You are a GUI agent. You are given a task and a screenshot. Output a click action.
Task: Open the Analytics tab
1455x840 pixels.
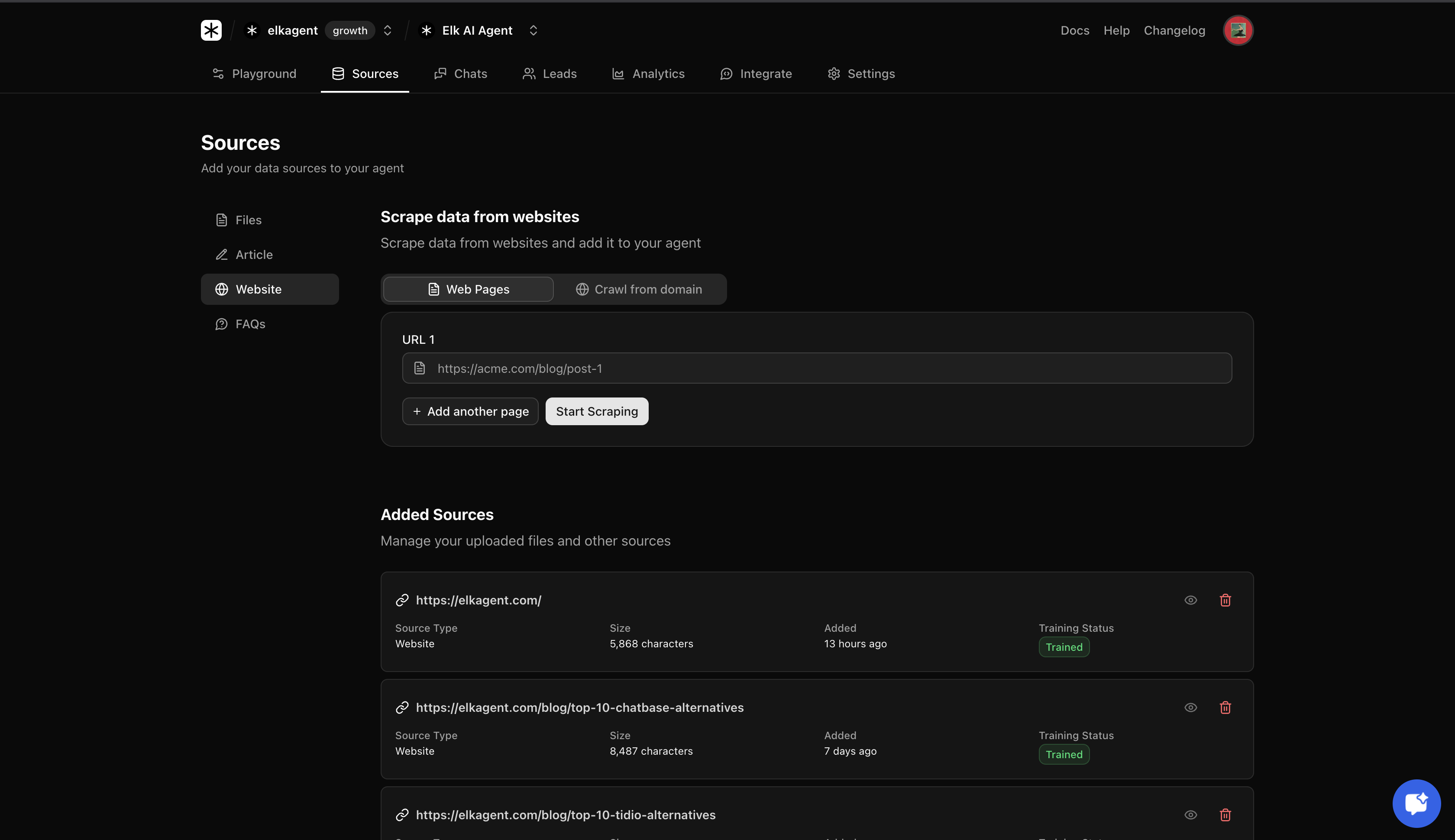coord(648,74)
